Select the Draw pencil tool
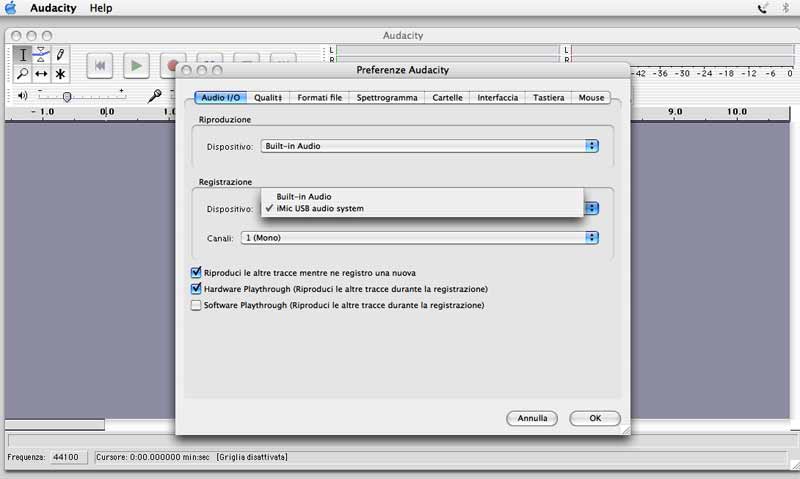Image resolution: width=800 pixels, height=479 pixels. 60,55
